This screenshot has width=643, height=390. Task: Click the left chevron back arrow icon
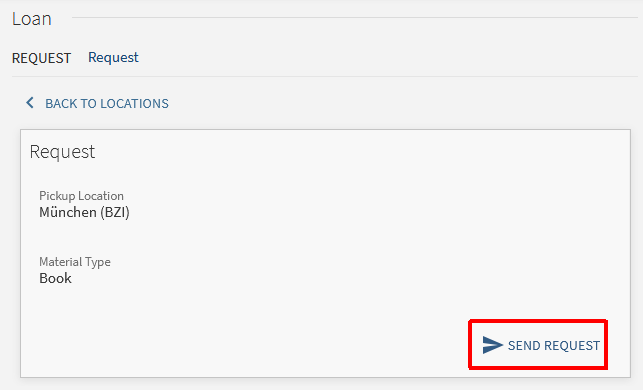pyautogui.click(x=30, y=103)
